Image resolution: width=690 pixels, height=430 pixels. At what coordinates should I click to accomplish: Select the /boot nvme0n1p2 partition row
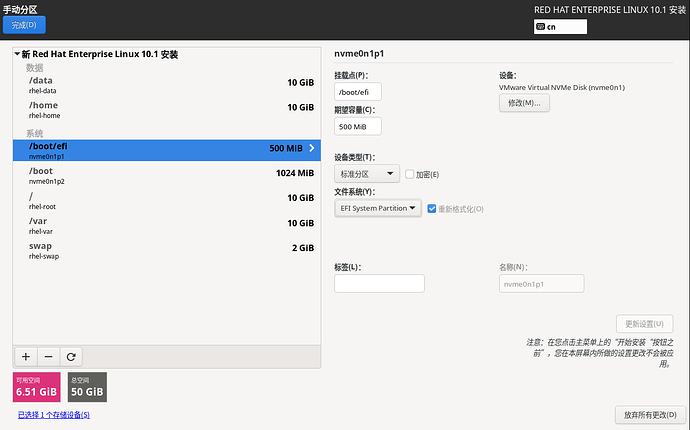point(167,175)
